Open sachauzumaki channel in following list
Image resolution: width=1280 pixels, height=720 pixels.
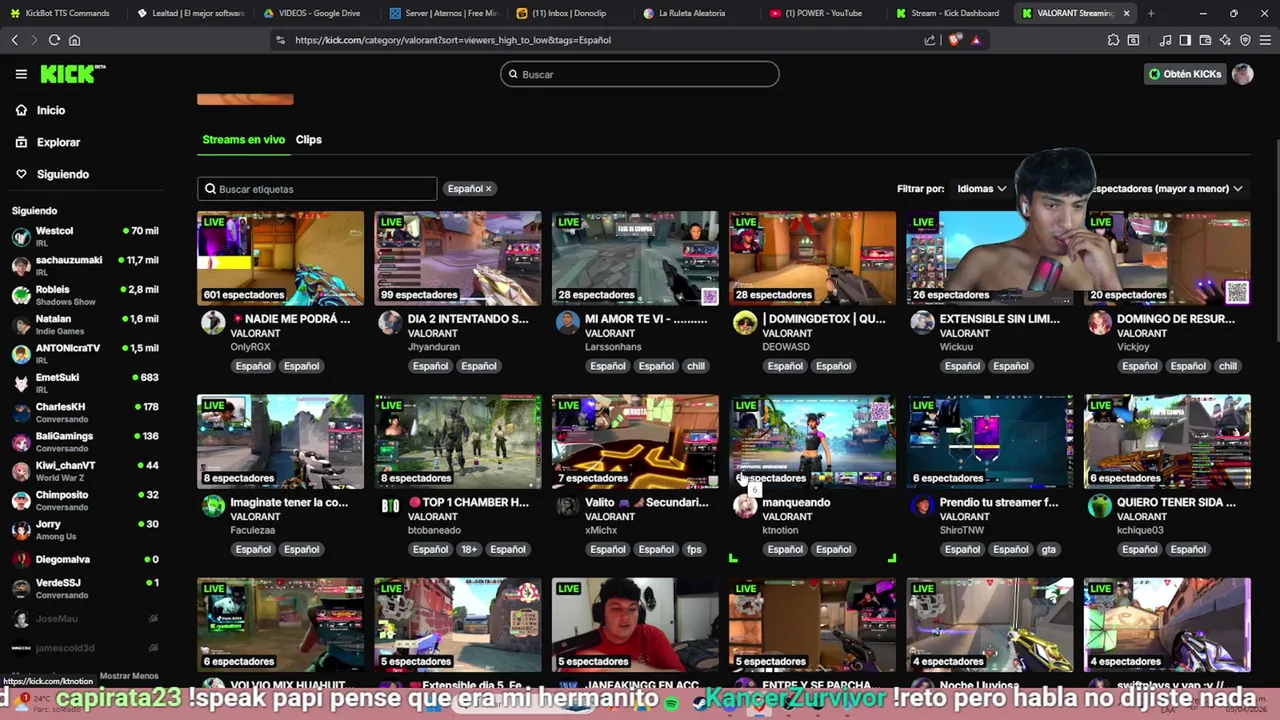[x=85, y=265]
